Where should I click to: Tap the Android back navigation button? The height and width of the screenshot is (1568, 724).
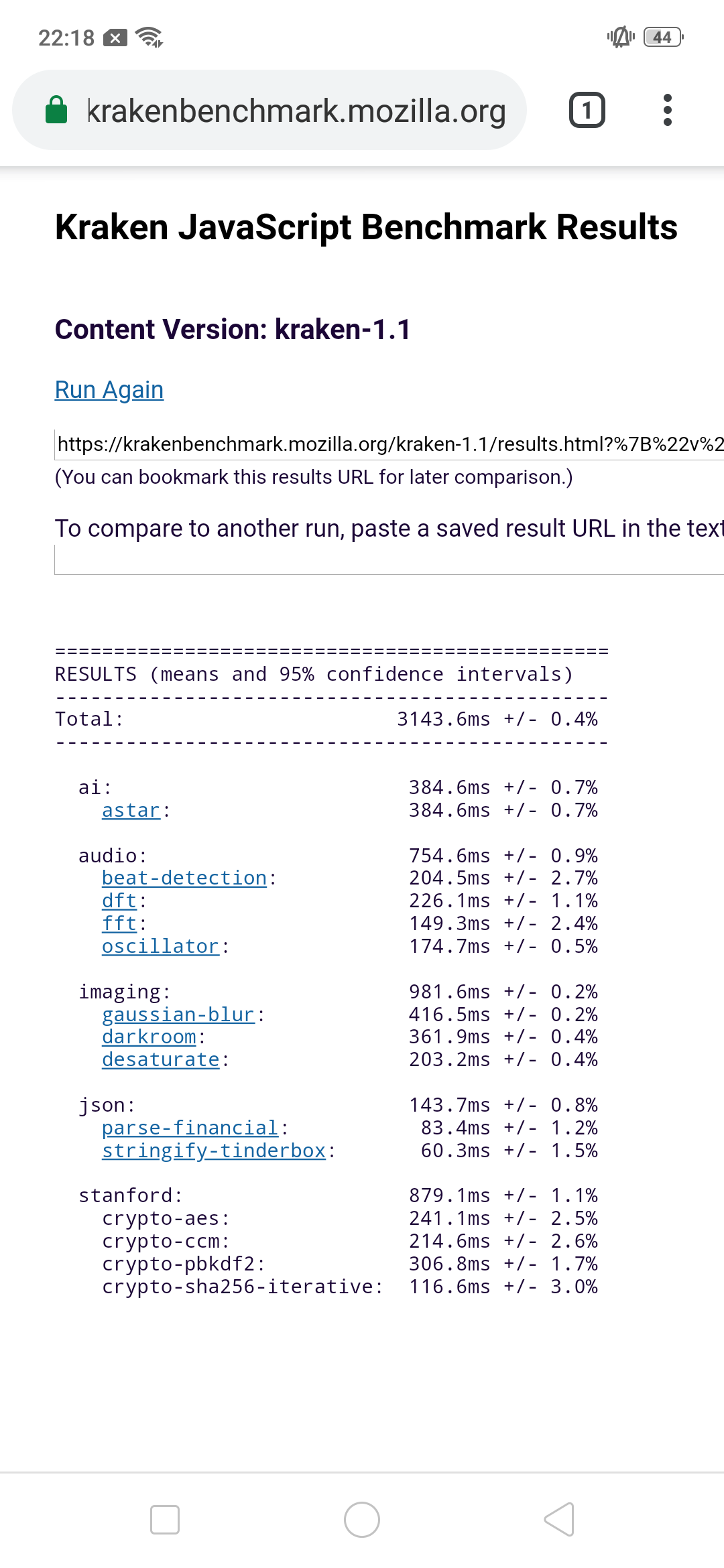[x=559, y=1519]
